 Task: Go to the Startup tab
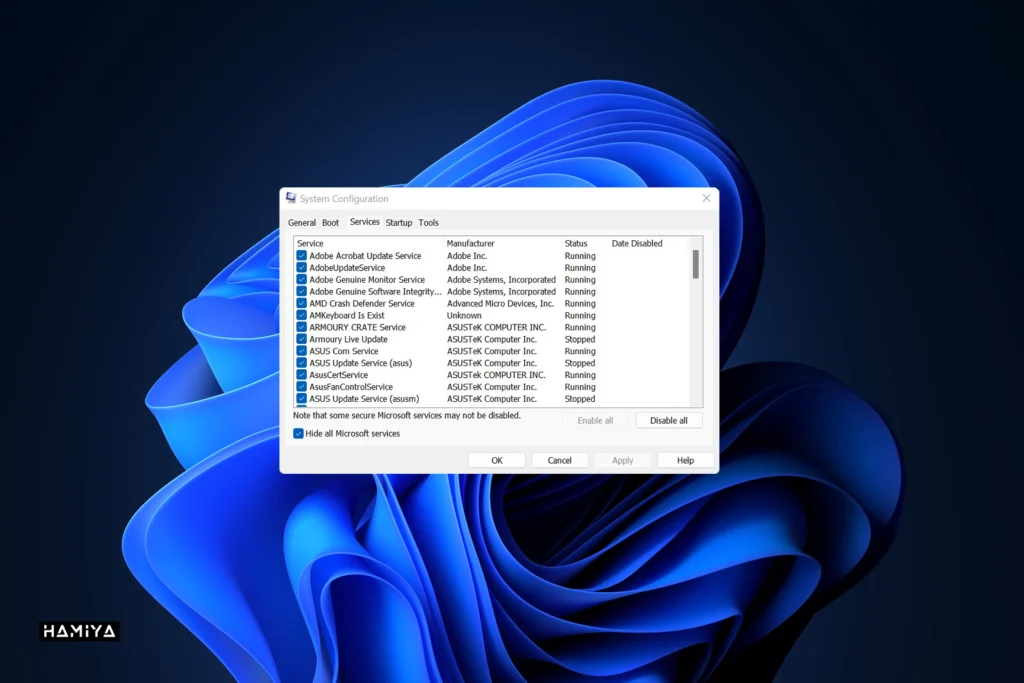tap(398, 223)
